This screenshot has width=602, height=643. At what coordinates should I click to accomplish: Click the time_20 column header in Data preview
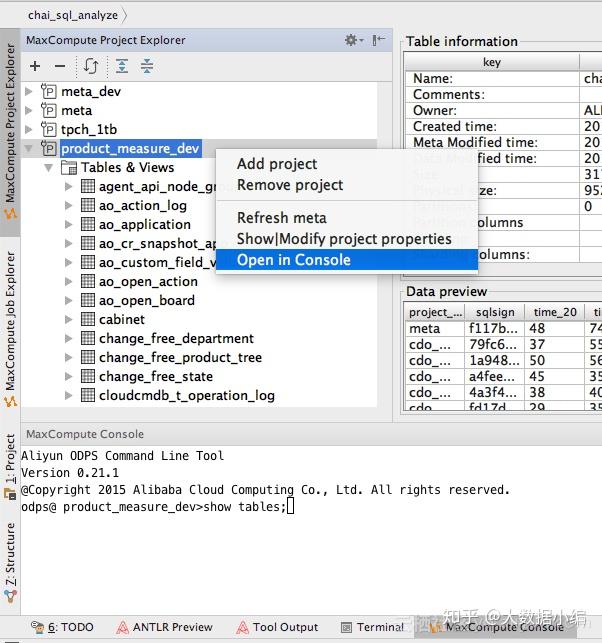click(x=555, y=312)
